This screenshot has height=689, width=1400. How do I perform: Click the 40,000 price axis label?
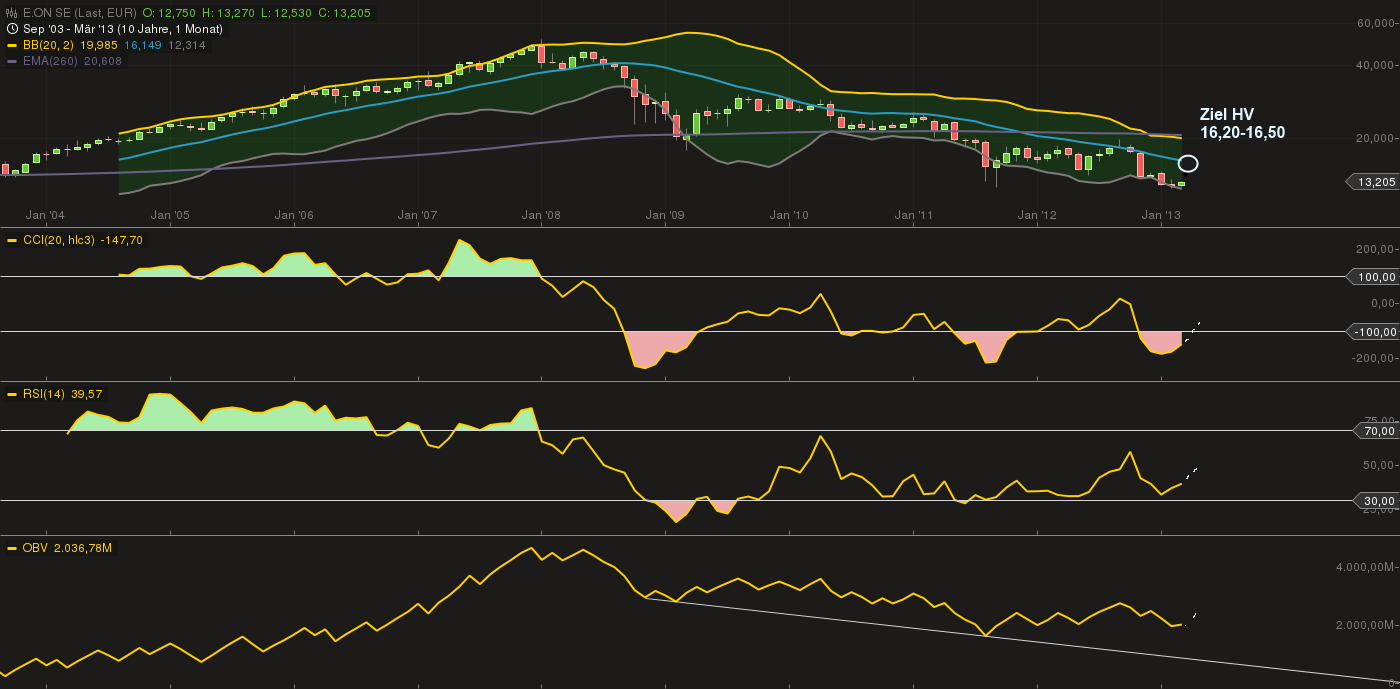tap(1376, 65)
